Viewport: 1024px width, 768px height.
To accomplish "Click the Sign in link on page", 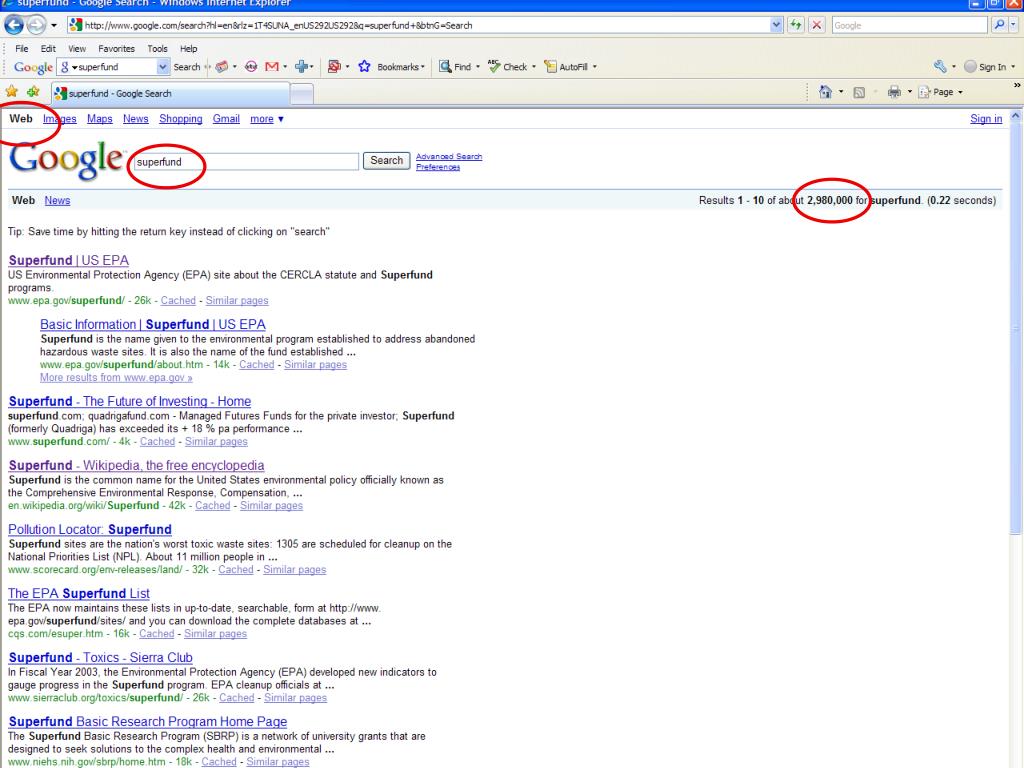I will [x=985, y=119].
